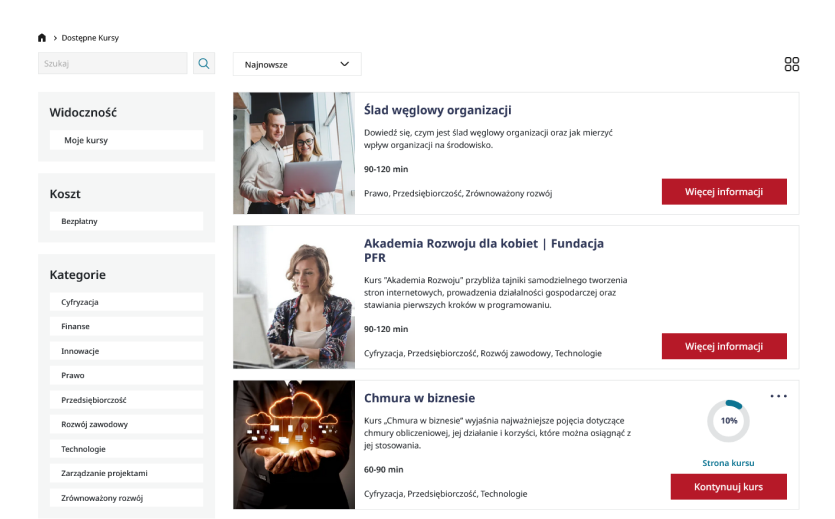
Task: Open the Strona kursu link
Action: 728,463
